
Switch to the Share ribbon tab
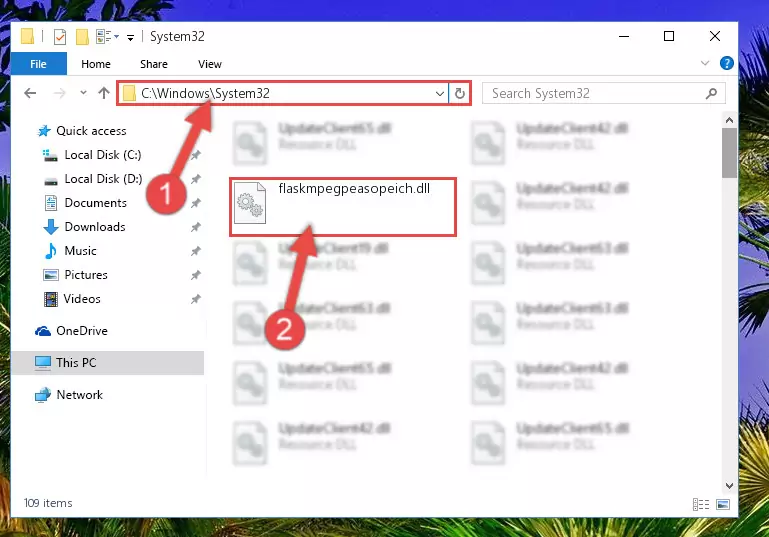(x=154, y=64)
